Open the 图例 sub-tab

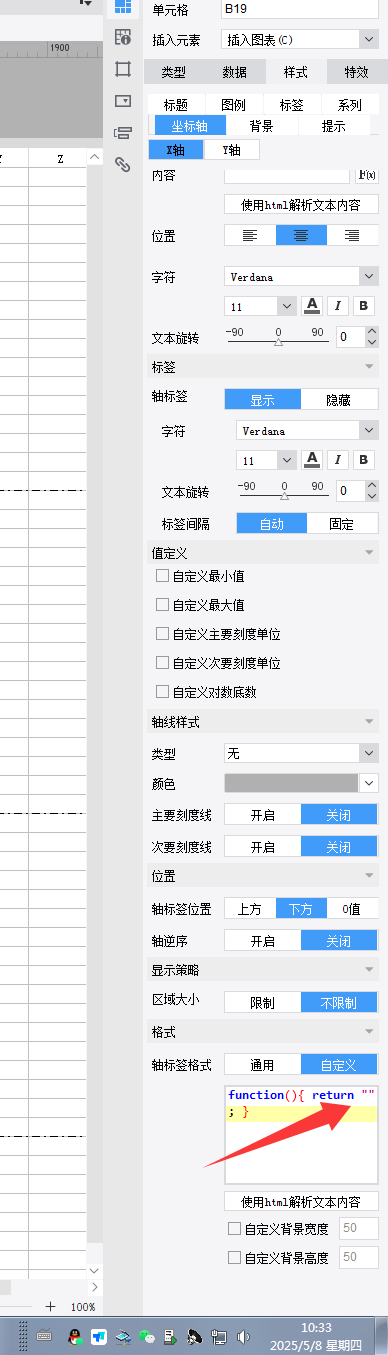[x=234, y=105]
